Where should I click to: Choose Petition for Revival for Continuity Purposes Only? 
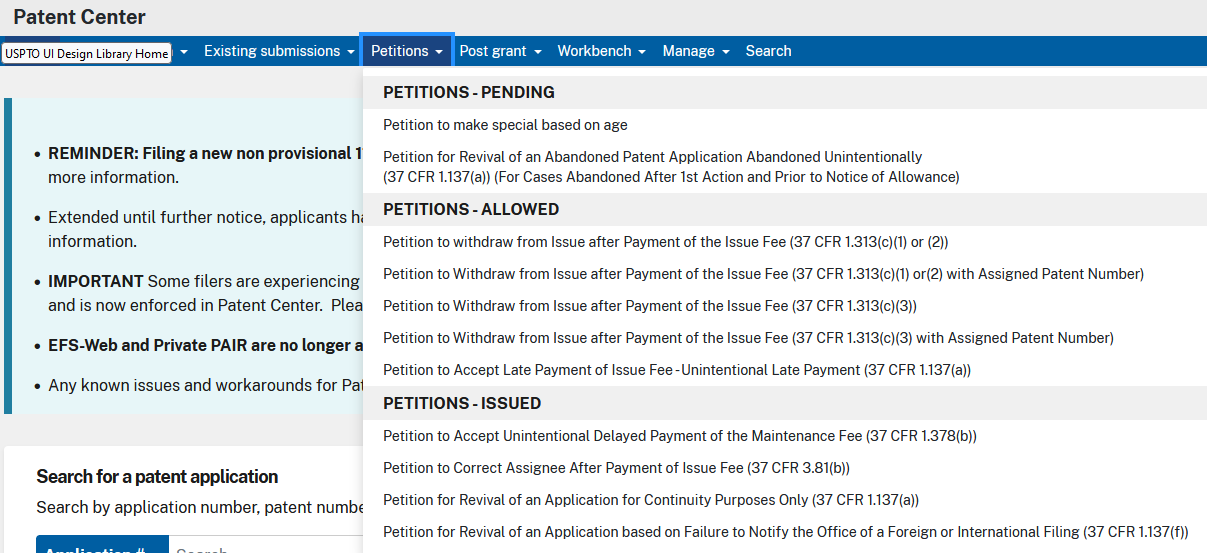(x=650, y=500)
